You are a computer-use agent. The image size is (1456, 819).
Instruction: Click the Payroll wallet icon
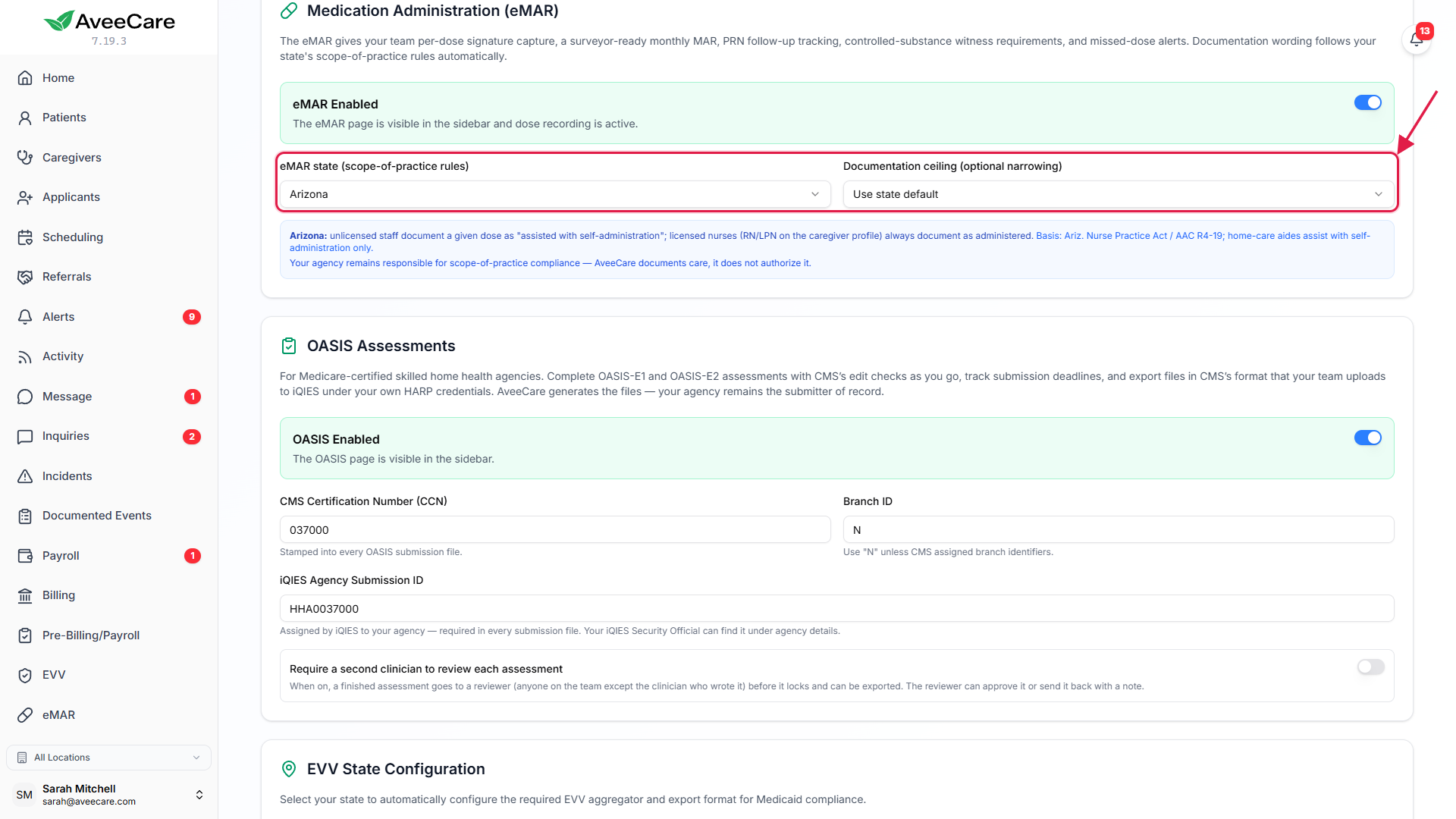point(25,556)
